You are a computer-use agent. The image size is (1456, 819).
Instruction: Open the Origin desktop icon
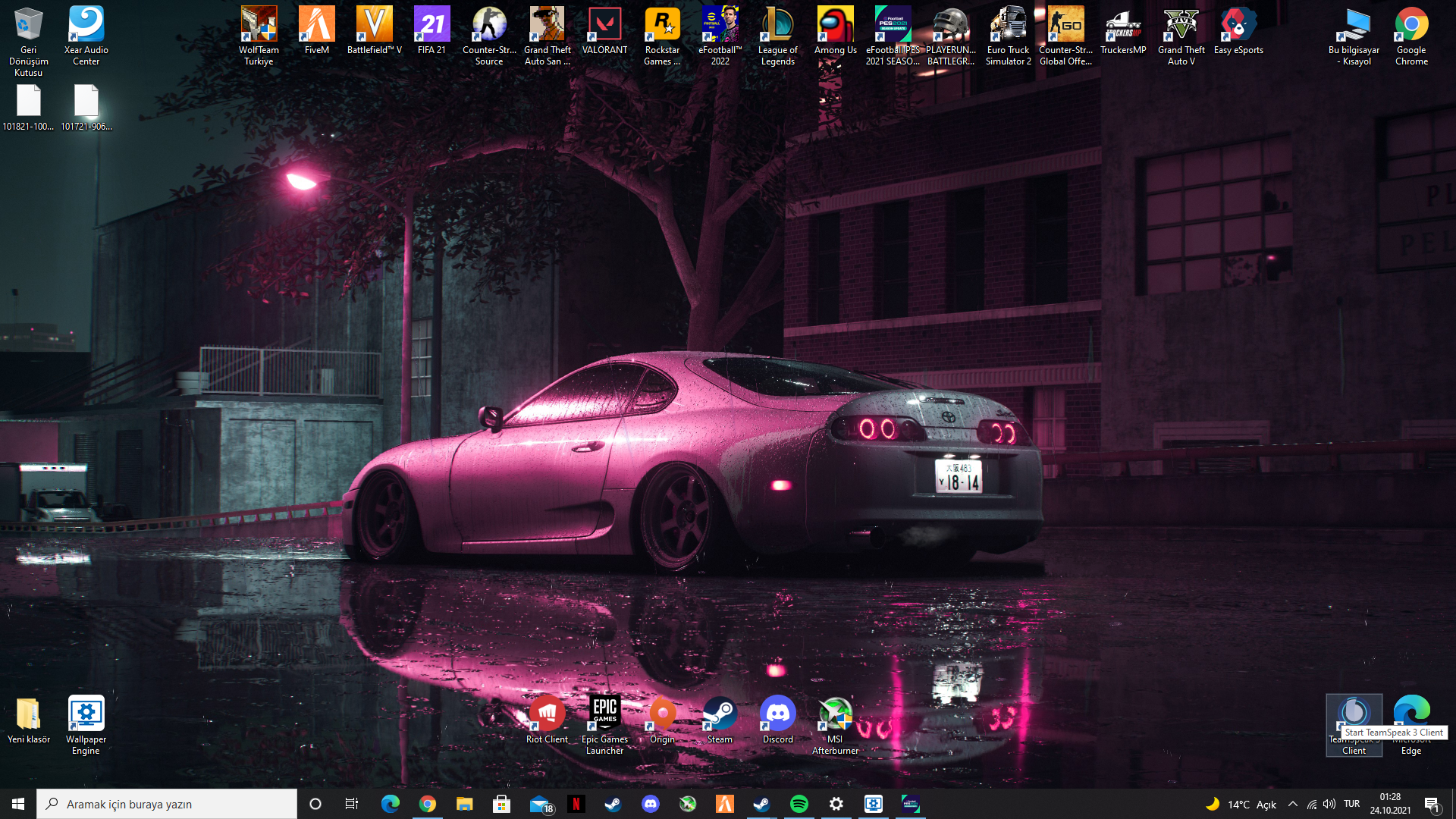pyautogui.click(x=662, y=720)
